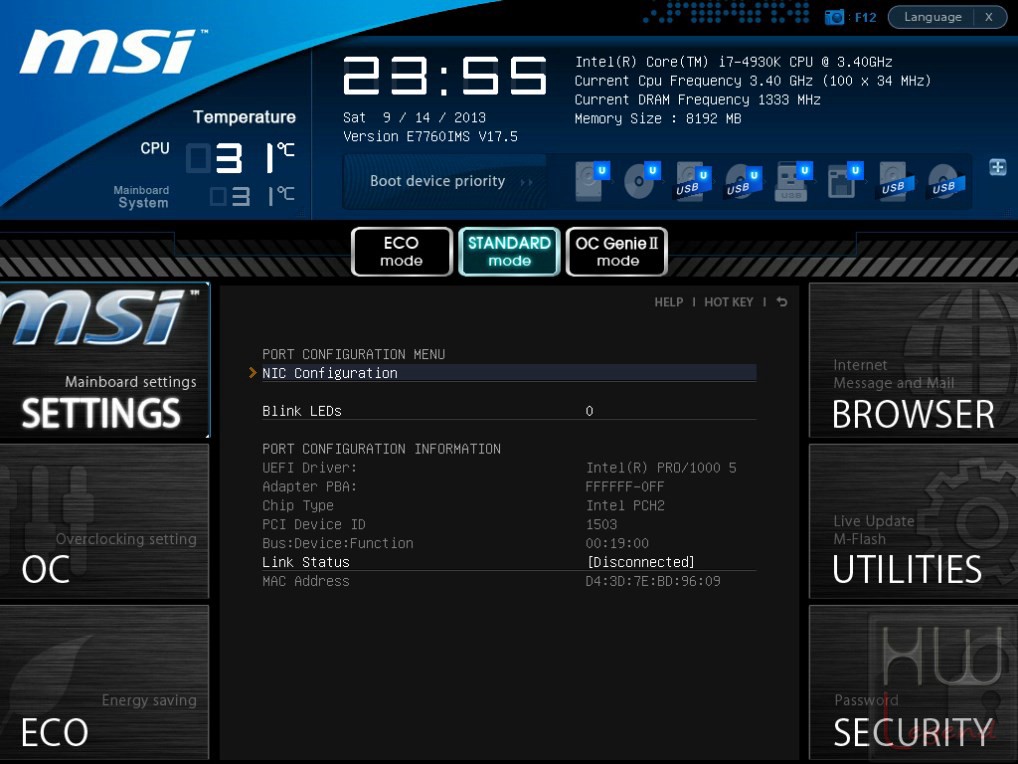This screenshot has height=764, width=1018.
Task: Click the MAC Address value D4:3D:7E:BD:96:09
Action: (652, 581)
